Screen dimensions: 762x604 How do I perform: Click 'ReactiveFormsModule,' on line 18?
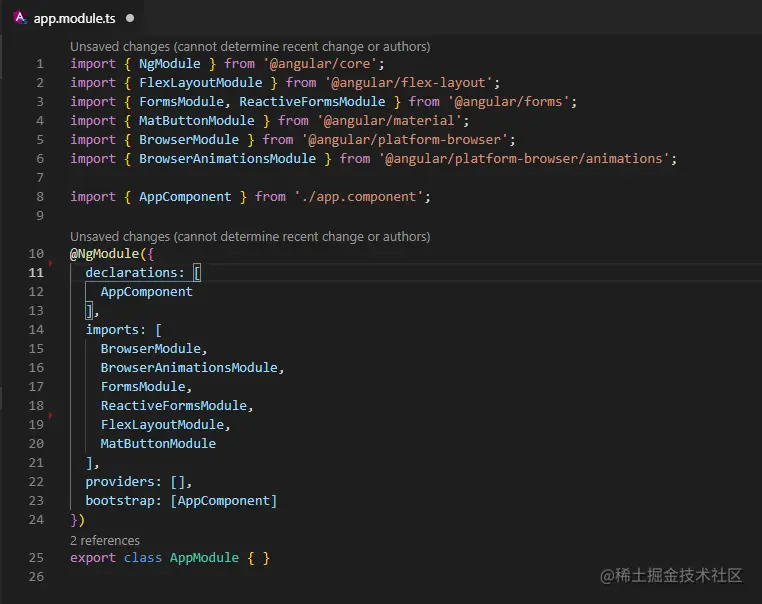pyautogui.click(x=177, y=405)
